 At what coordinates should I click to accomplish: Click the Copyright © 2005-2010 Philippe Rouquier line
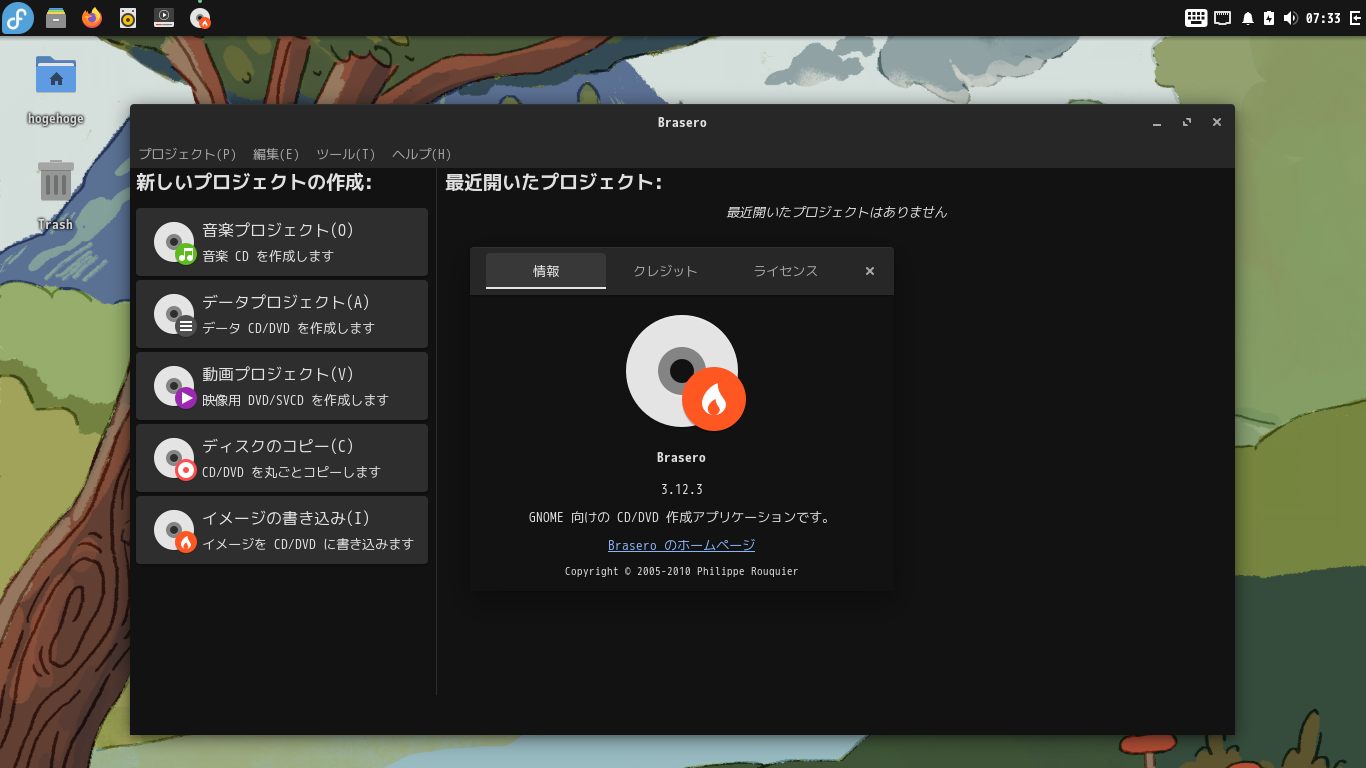pos(681,571)
